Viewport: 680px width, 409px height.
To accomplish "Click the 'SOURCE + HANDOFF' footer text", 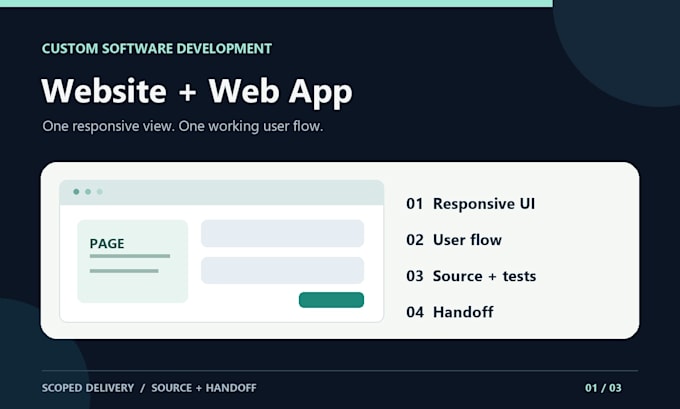I will coord(204,388).
